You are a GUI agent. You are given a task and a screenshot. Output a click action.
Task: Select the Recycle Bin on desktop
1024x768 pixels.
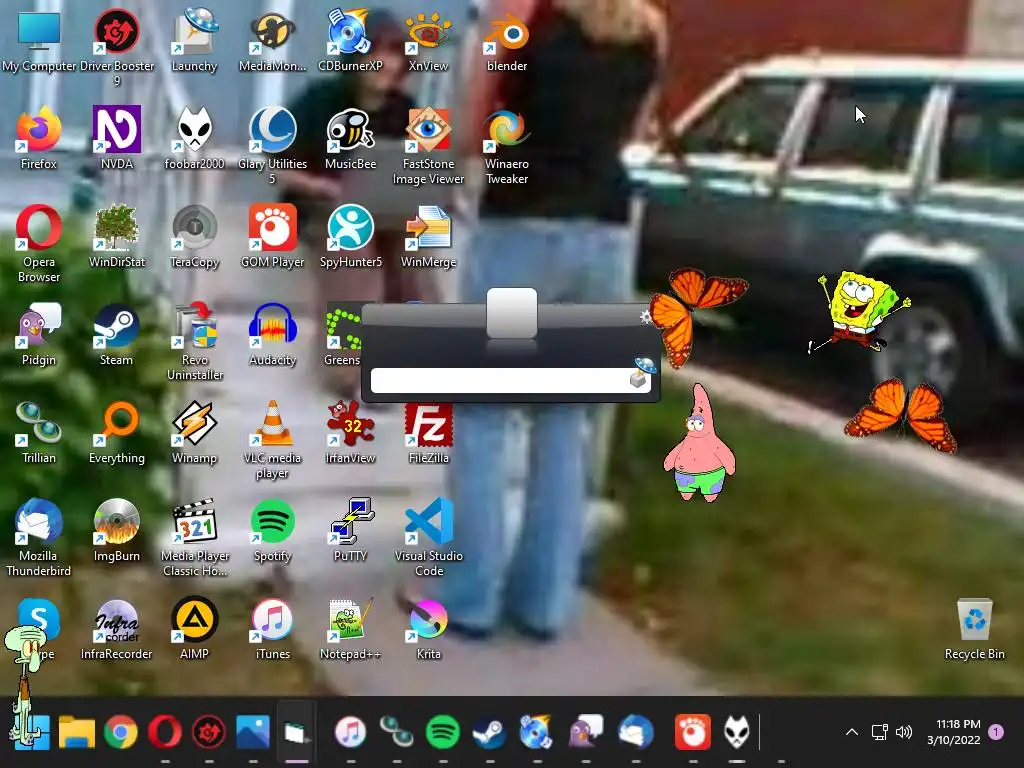point(974,628)
